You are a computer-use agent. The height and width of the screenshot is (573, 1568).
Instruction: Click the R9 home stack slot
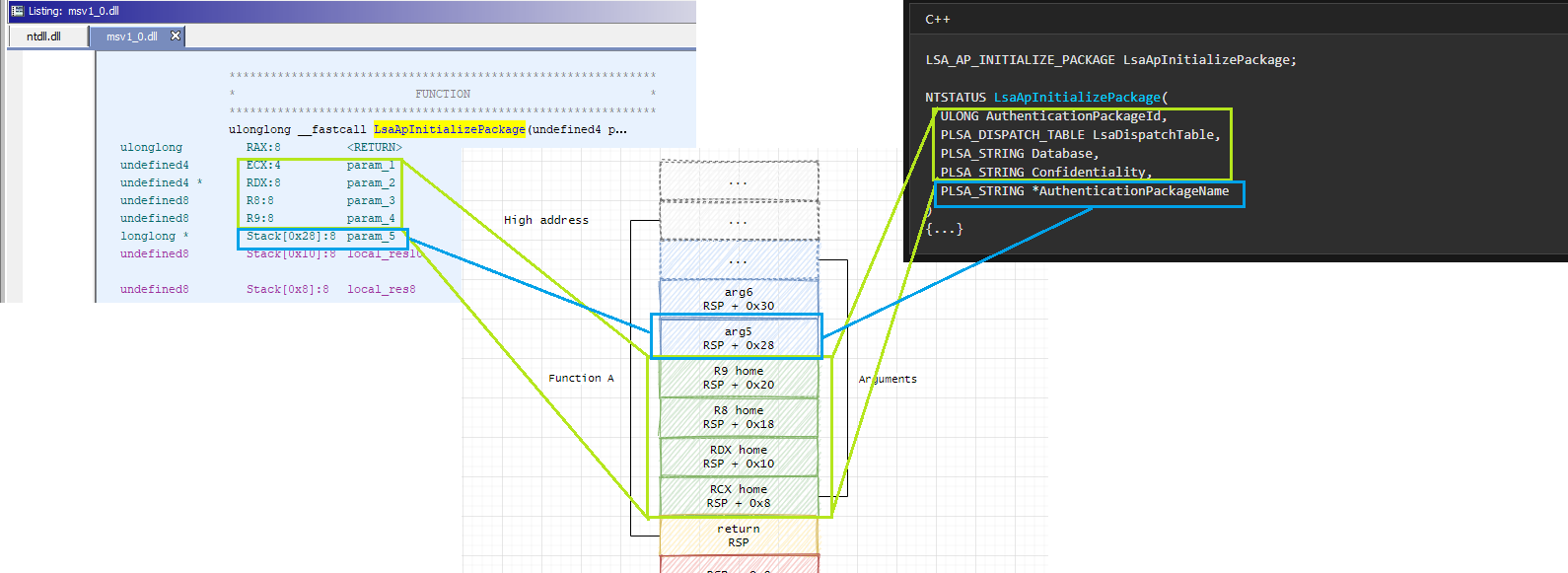[738, 378]
